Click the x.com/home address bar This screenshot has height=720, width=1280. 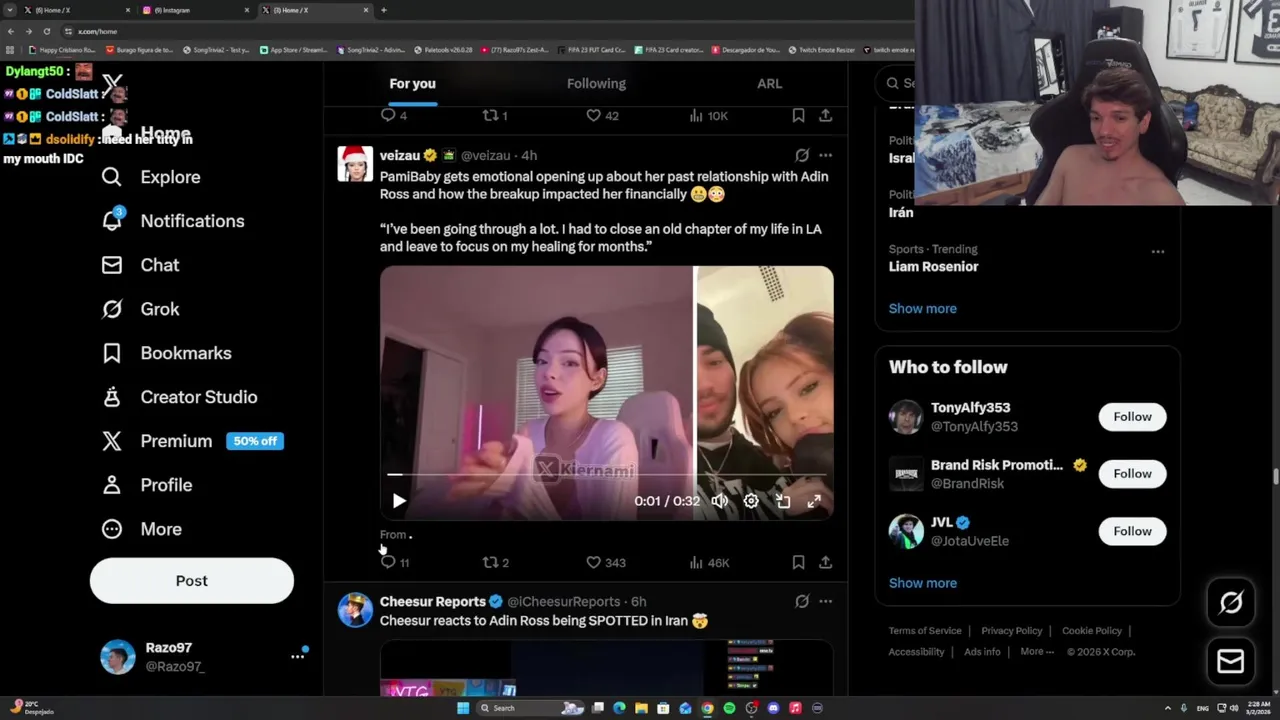[480, 31]
